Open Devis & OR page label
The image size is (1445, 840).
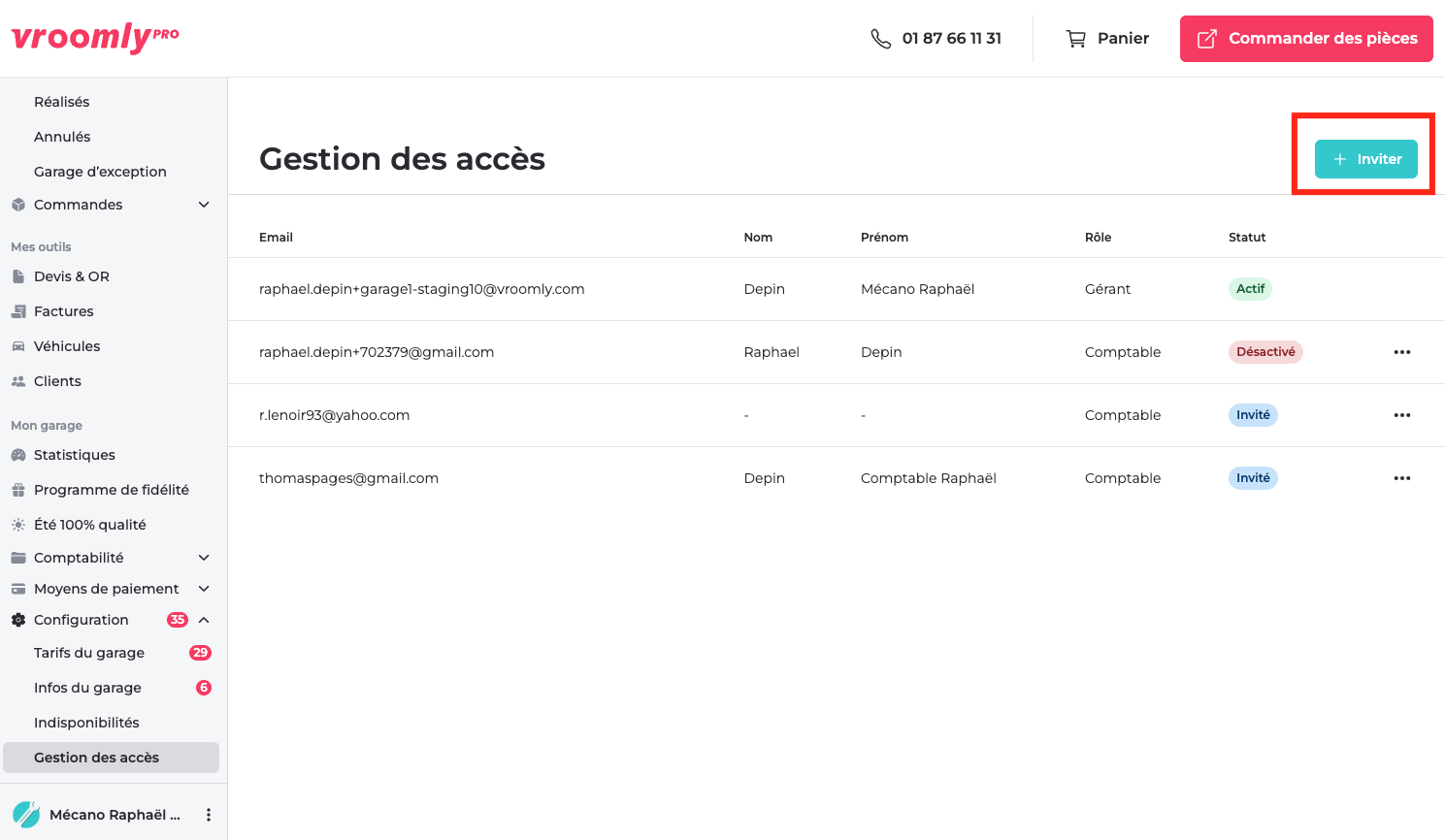(x=72, y=276)
